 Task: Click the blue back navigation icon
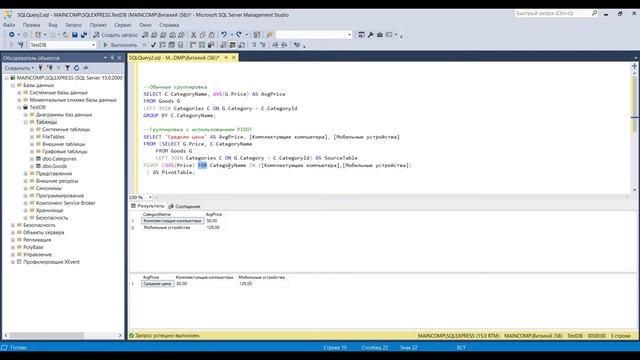pyautogui.click(x=11, y=35)
